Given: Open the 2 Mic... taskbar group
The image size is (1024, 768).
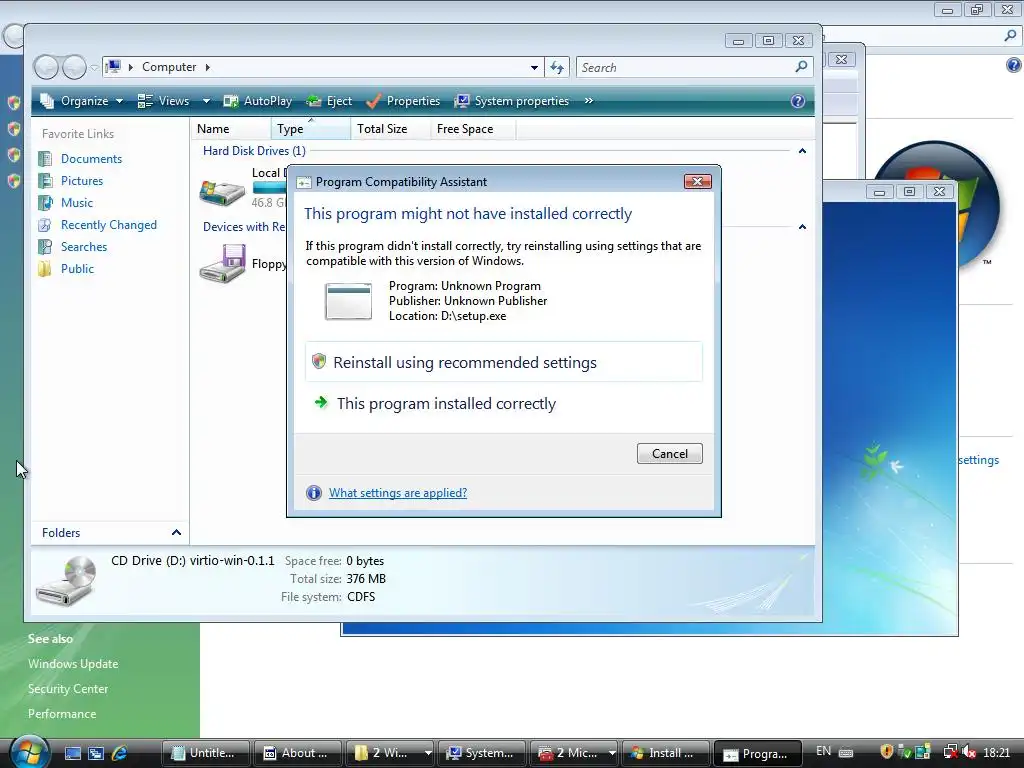Looking at the screenshot, I should tap(575, 753).
